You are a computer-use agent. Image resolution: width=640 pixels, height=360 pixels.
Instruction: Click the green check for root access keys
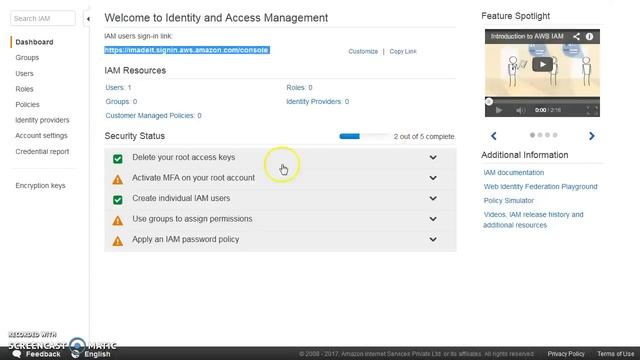tap(118, 159)
